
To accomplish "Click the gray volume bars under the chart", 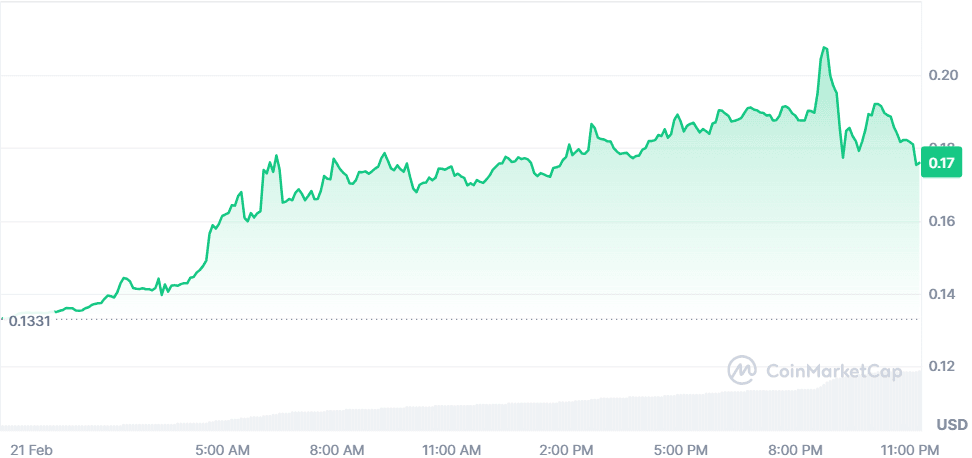I will [x=600, y=416].
